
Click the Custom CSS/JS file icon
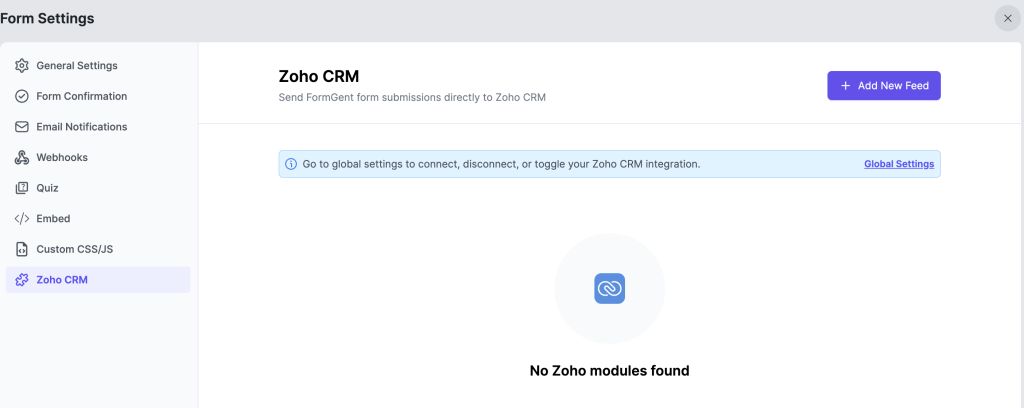pyautogui.click(x=22, y=249)
